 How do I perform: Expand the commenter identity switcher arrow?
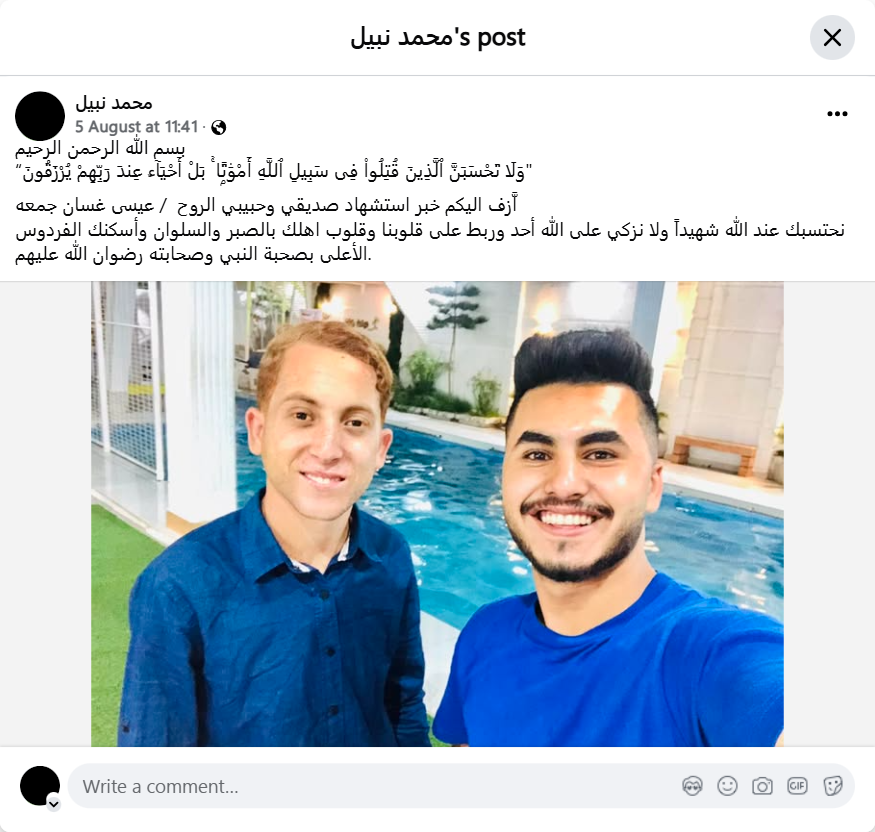54,804
